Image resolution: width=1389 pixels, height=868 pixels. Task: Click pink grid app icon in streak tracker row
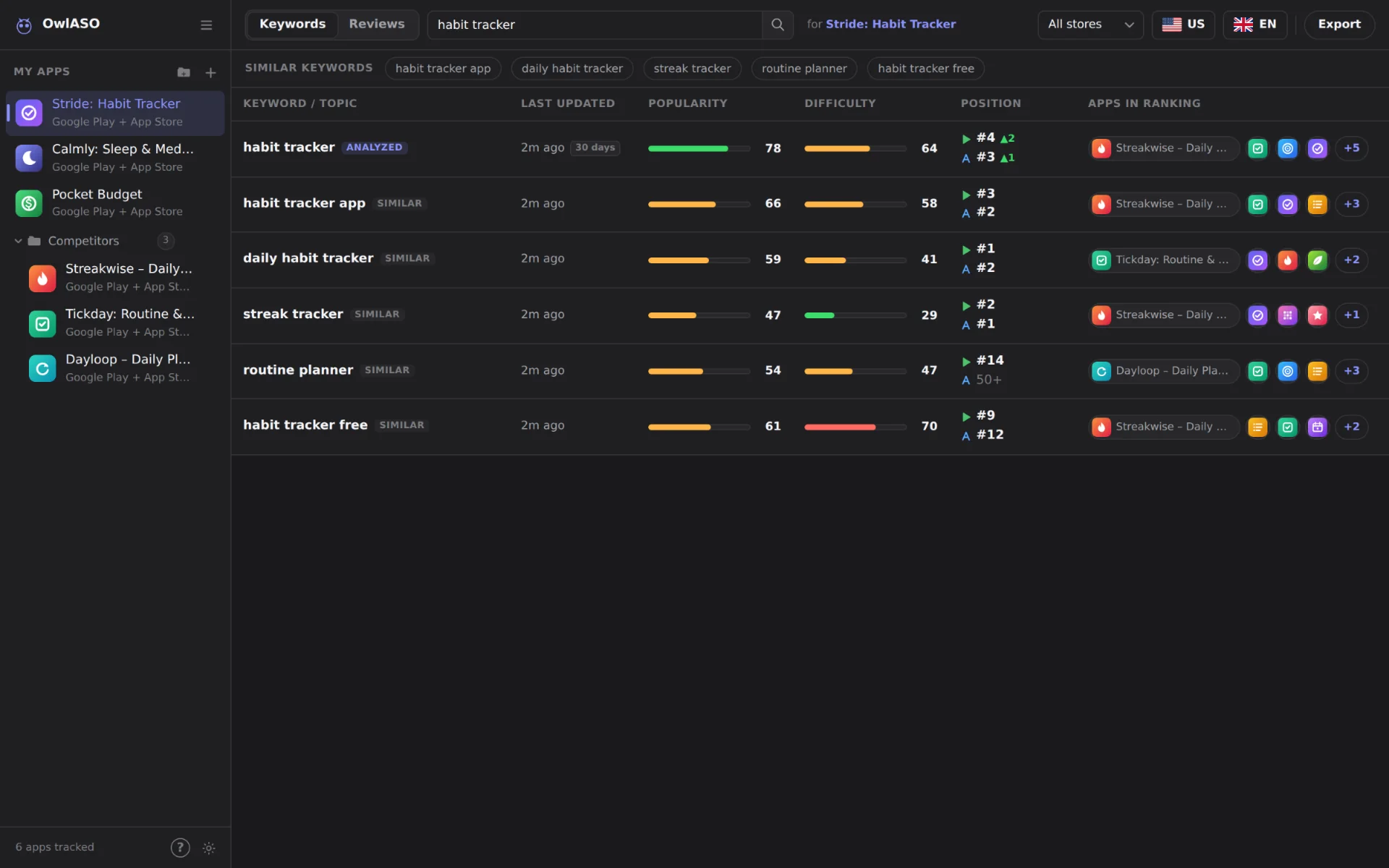point(1288,315)
